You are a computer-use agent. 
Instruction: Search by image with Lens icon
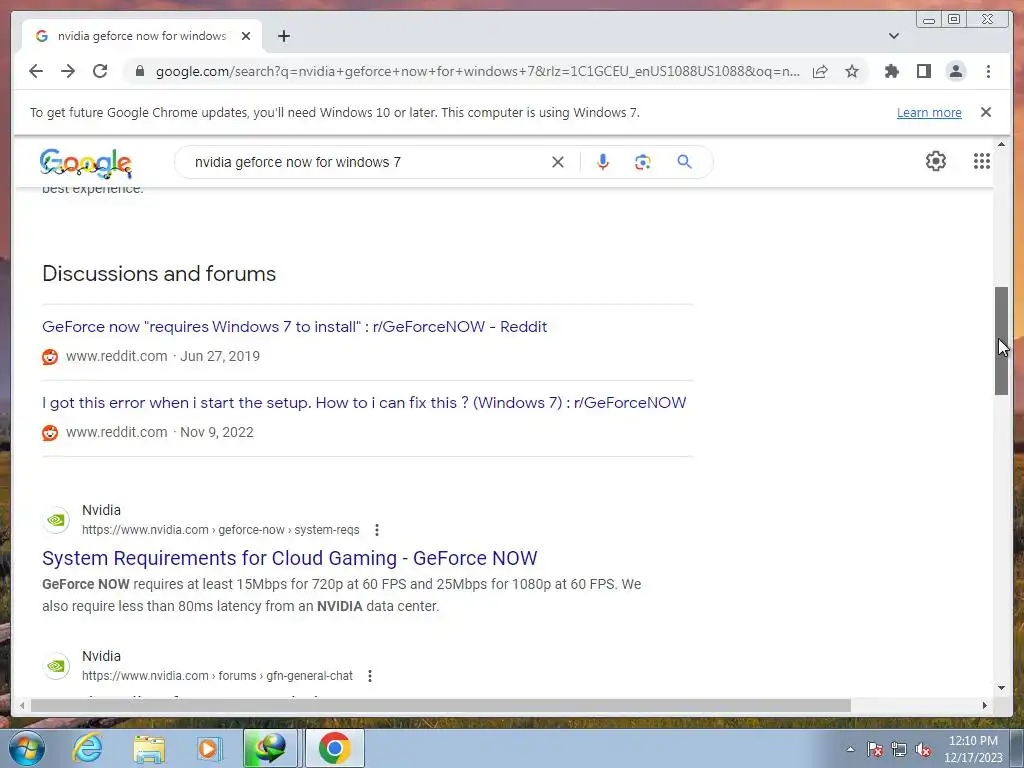click(643, 162)
